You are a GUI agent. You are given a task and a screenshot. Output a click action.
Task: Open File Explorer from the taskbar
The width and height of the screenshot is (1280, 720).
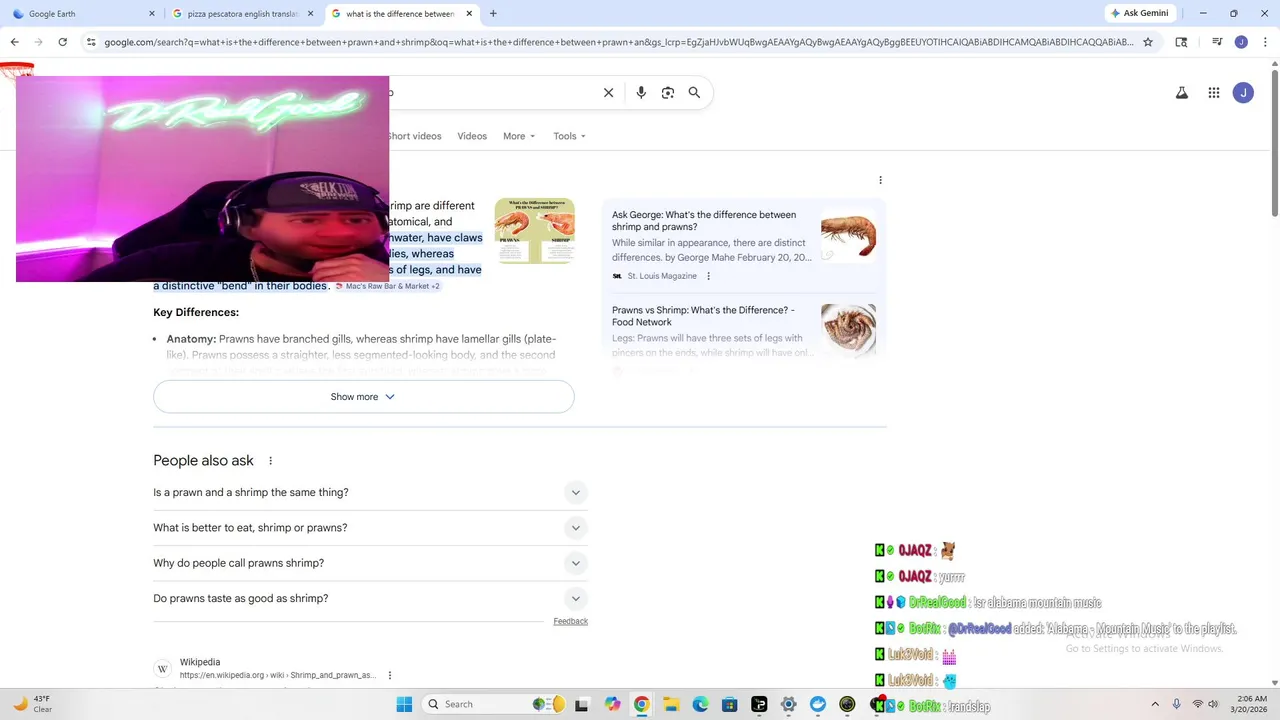pos(671,704)
